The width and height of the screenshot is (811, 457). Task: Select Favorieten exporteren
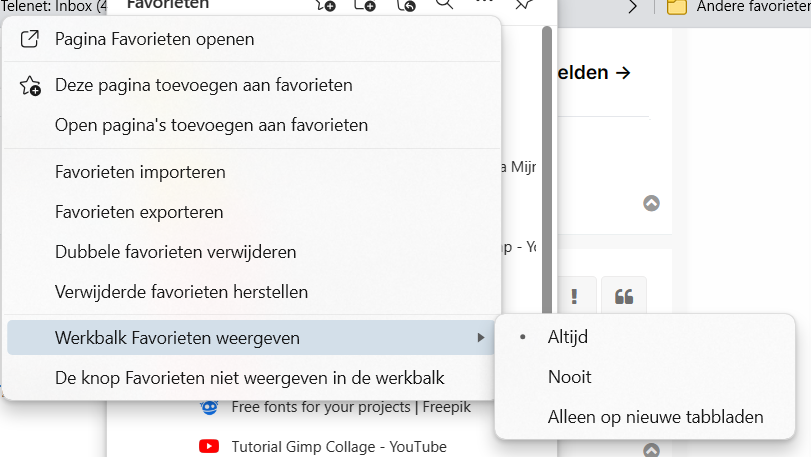click(252, 212)
